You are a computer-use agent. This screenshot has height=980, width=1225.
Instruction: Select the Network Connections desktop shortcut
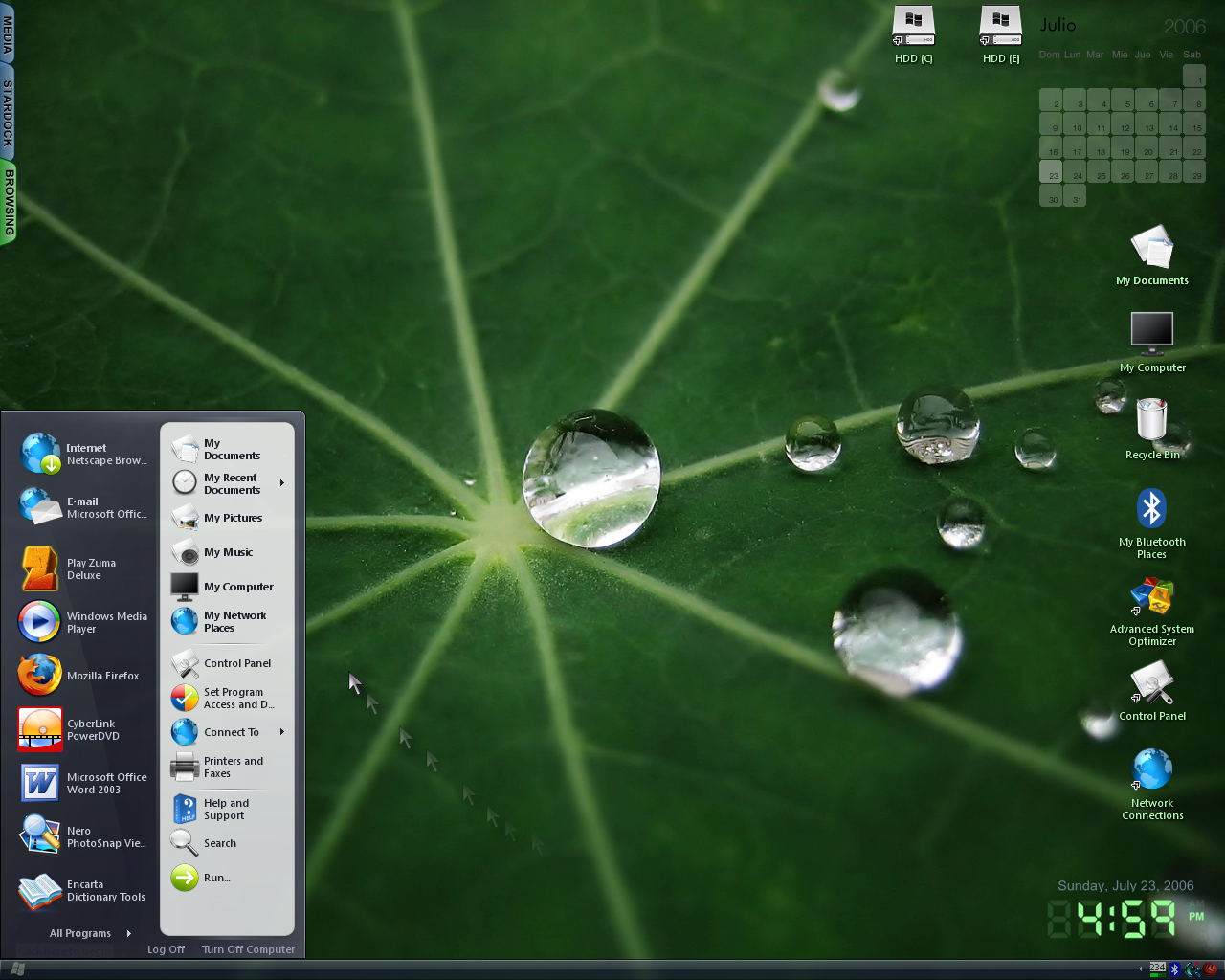[x=1152, y=784]
